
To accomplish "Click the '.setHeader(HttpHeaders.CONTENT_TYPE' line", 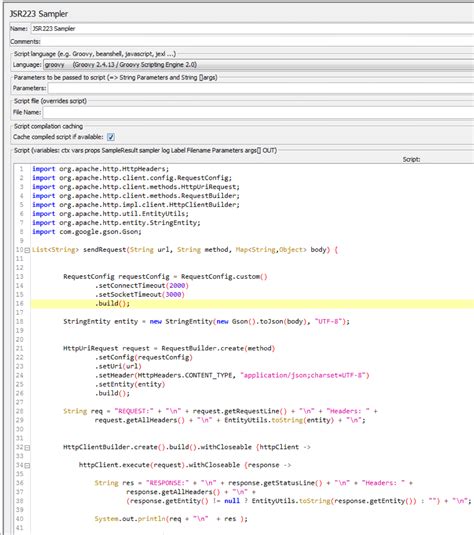I will 232,375.
